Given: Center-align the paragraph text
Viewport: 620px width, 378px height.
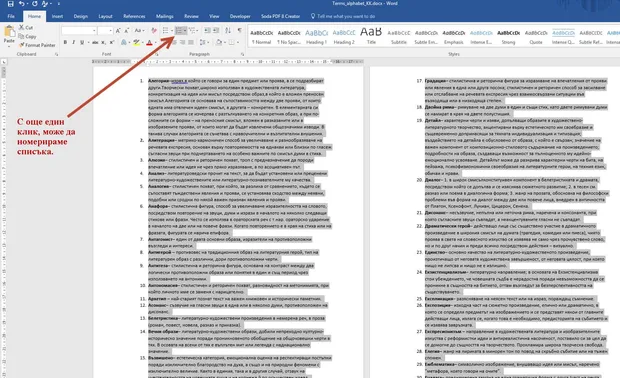Looking at the screenshot, I should click(x=174, y=42).
